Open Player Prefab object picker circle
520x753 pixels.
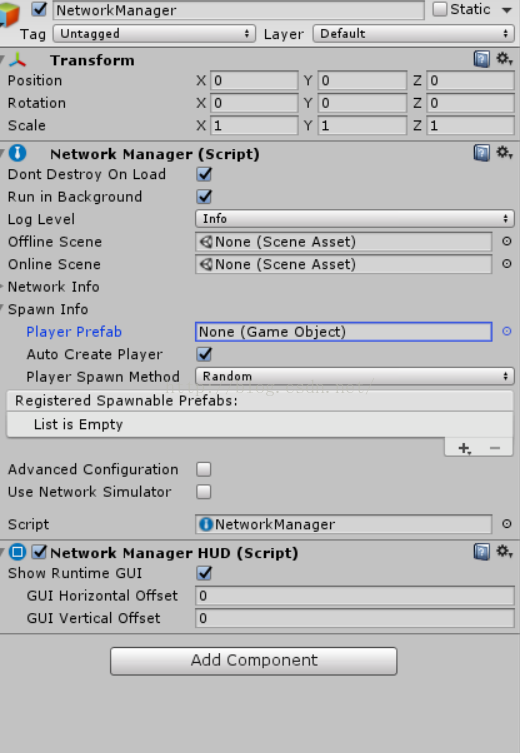[507, 331]
